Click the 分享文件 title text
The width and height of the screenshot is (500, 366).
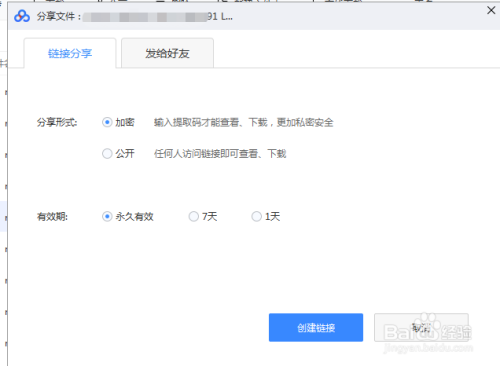(59, 16)
